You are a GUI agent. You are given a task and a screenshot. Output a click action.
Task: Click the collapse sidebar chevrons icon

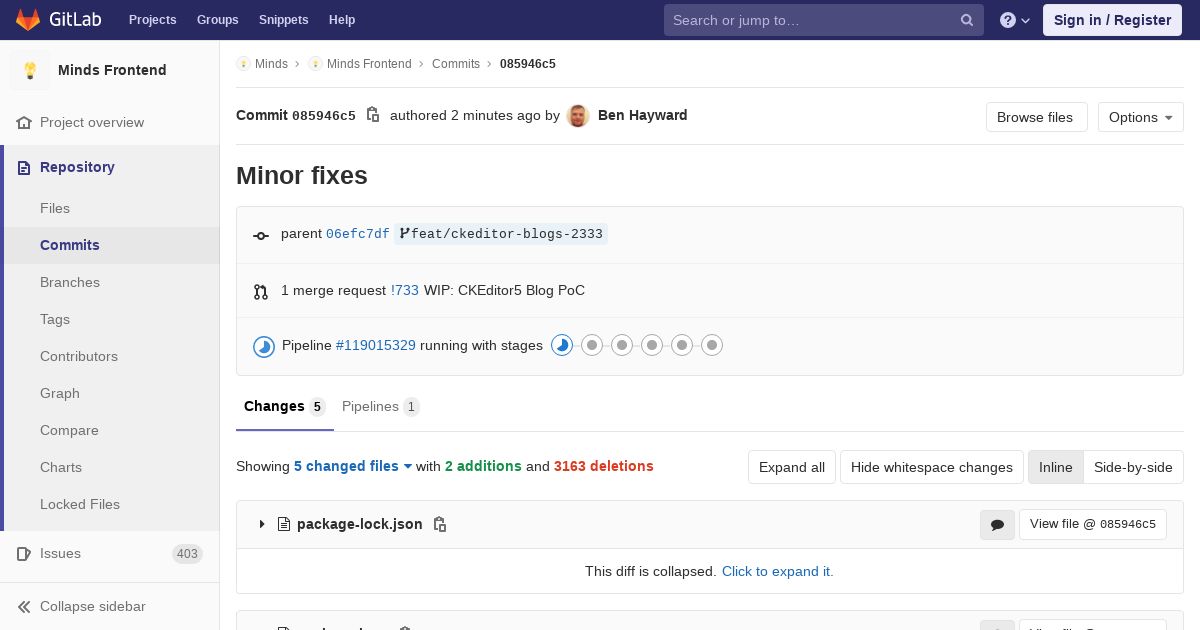[24, 607]
